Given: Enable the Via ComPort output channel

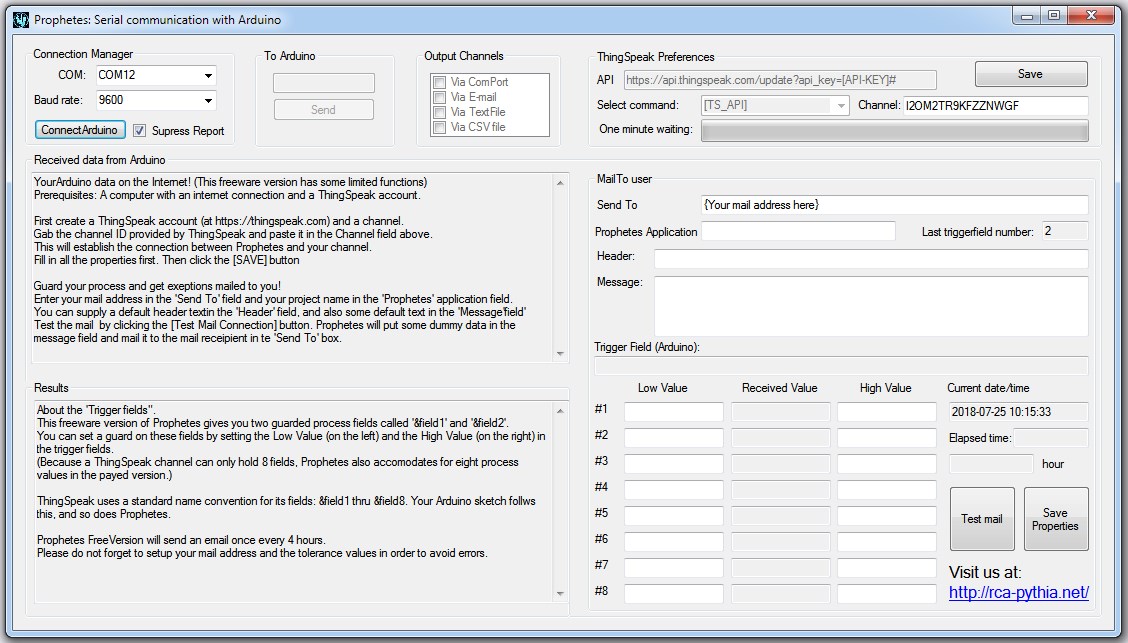Looking at the screenshot, I should [439, 82].
